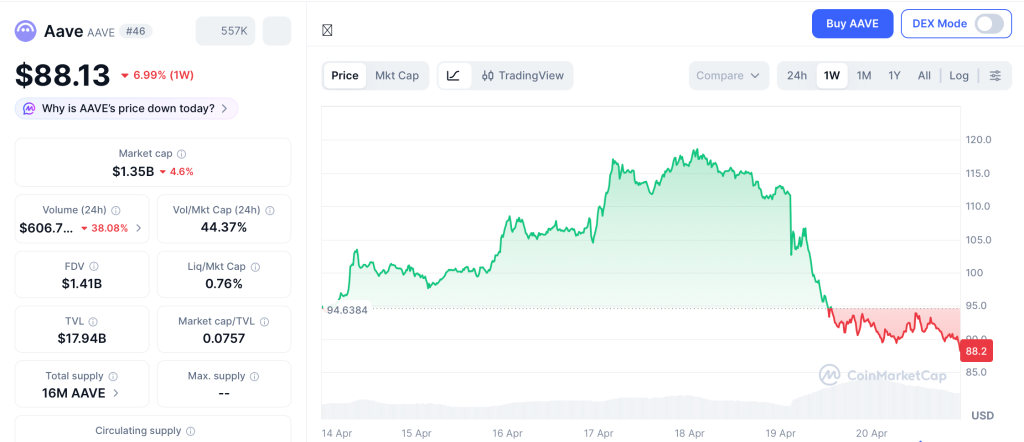This screenshot has height=442, width=1024.
Task: Select the 1Y time range
Action: coord(894,76)
